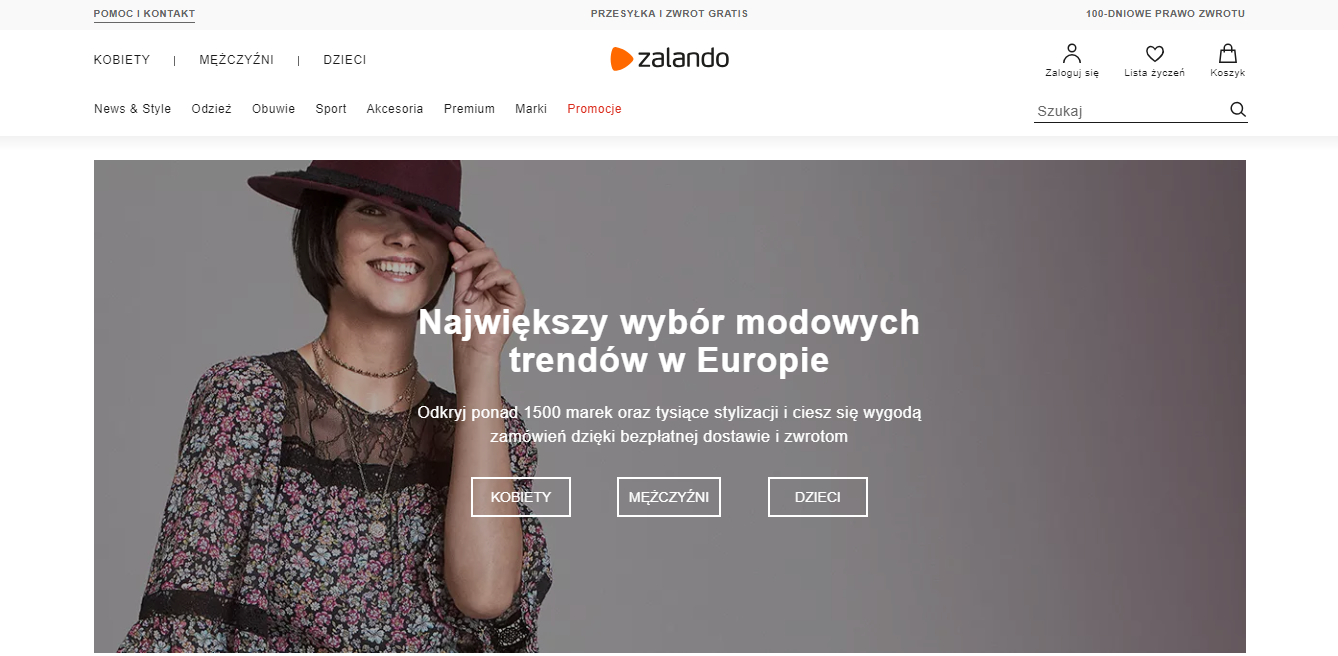Click the orange Zalando logo
This screenshot has width=1338, height=656.
click(669, 59)
